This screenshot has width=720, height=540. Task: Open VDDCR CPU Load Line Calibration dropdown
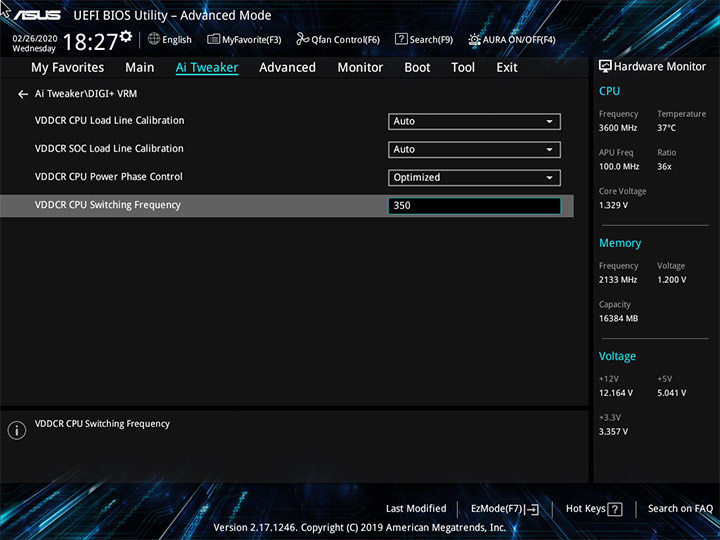(x=474, y=121)
